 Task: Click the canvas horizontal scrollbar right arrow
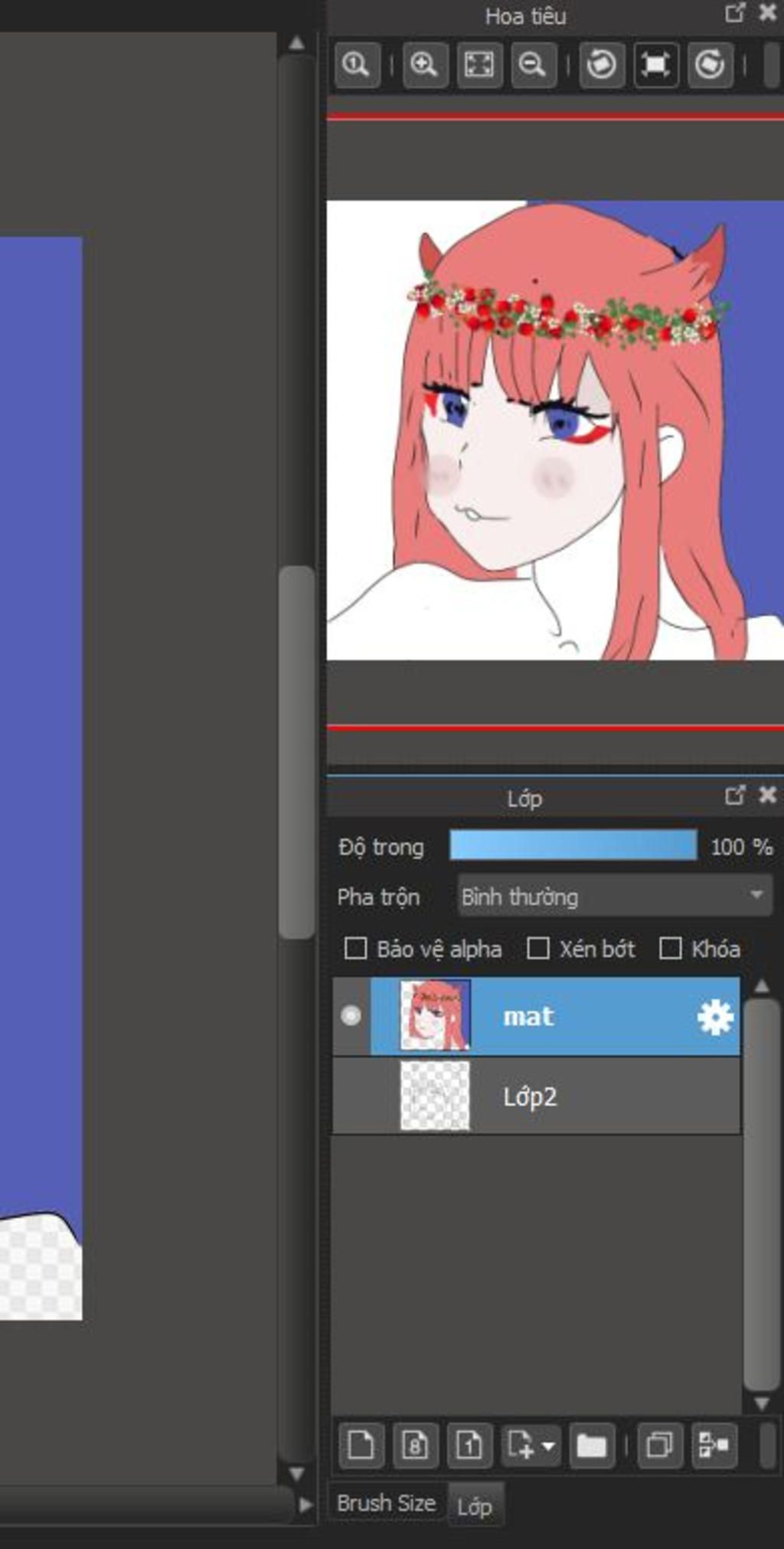pyautogui.click(x=305, y=1504)
